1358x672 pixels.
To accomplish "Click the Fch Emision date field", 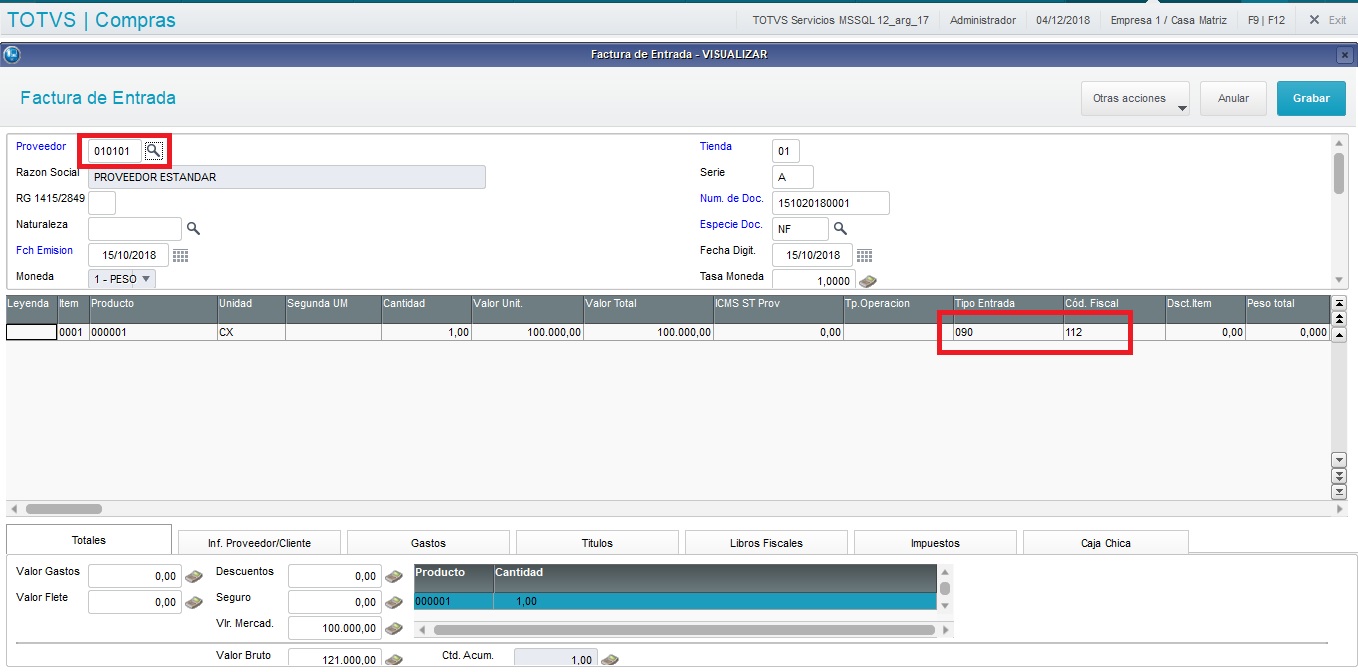I will coord(129,255).
